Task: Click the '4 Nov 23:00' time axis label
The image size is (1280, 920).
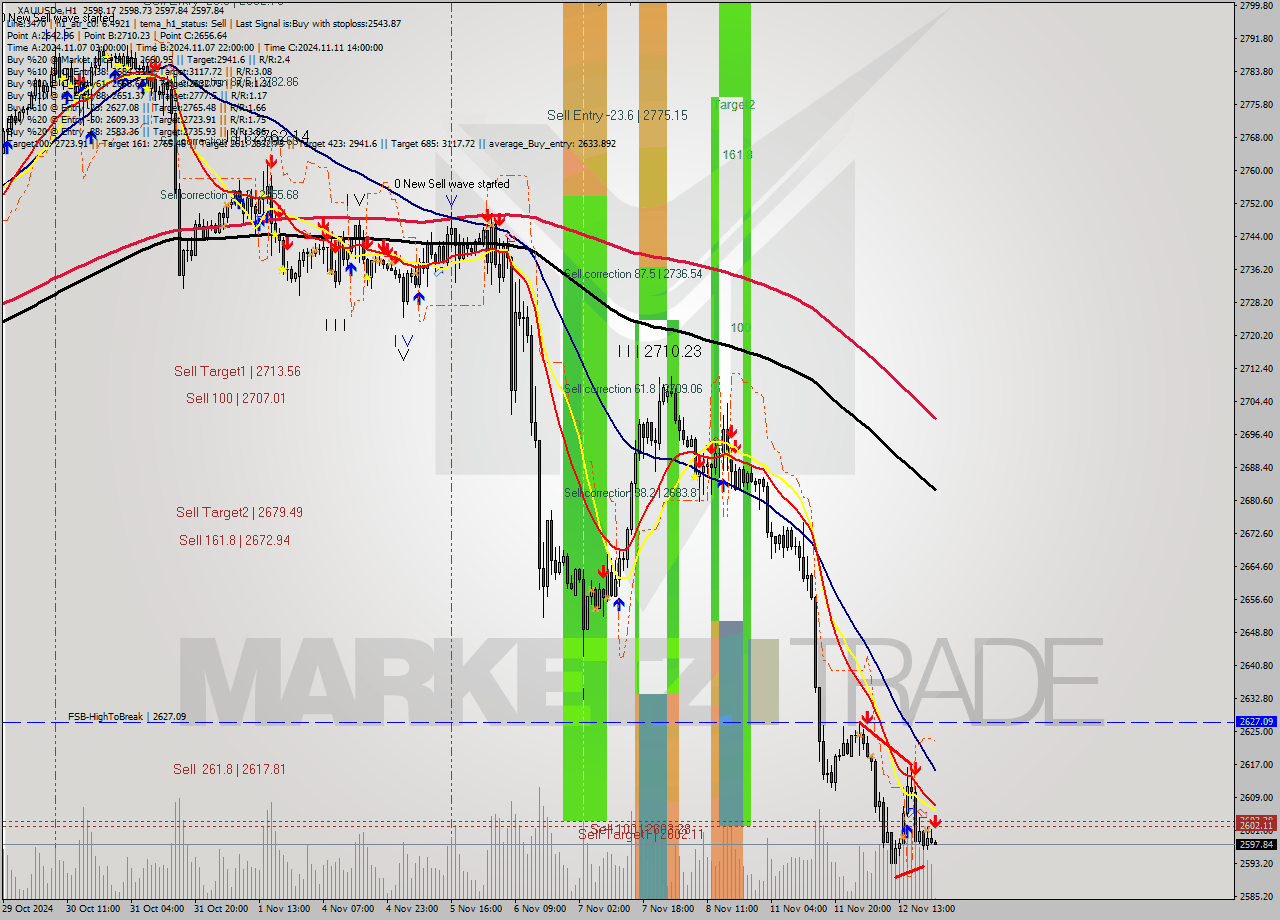Action: point(413,909)
